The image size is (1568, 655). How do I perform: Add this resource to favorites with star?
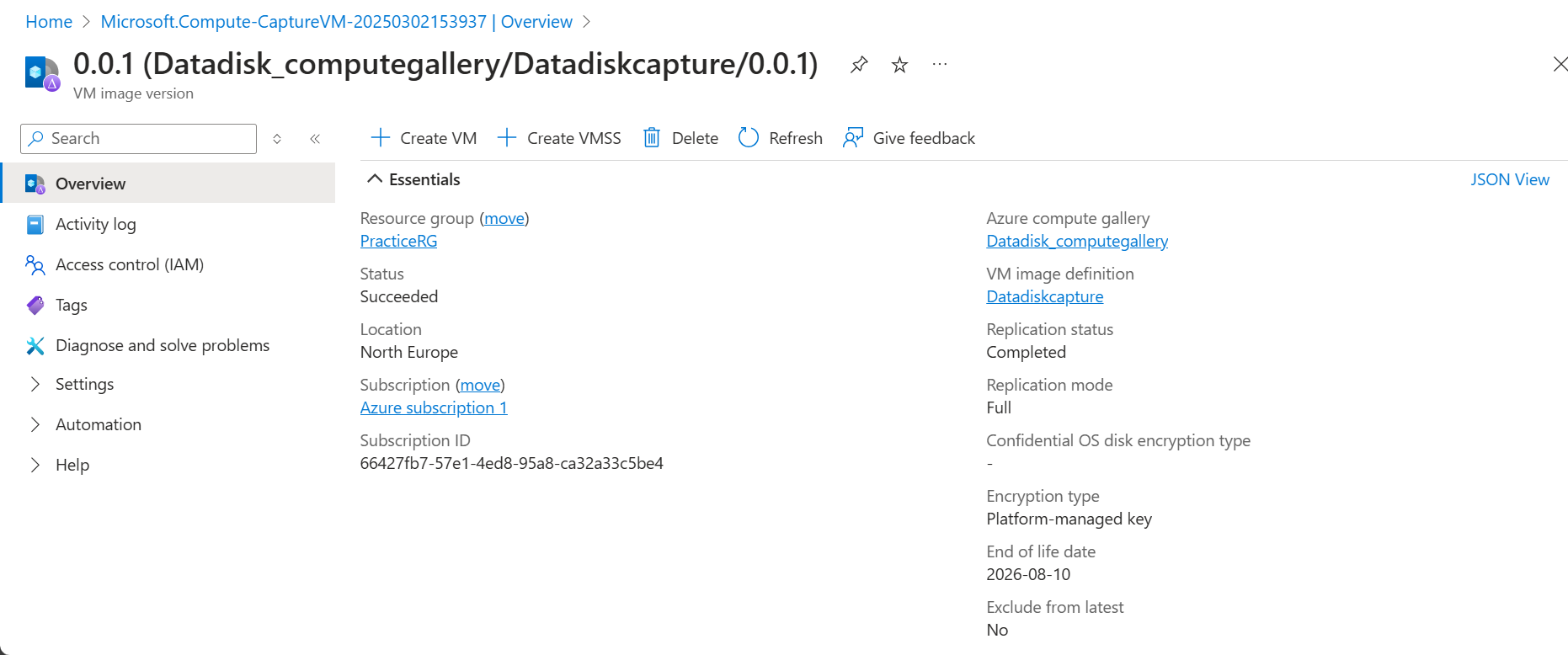pyautogui.click(x=899, y=65)
